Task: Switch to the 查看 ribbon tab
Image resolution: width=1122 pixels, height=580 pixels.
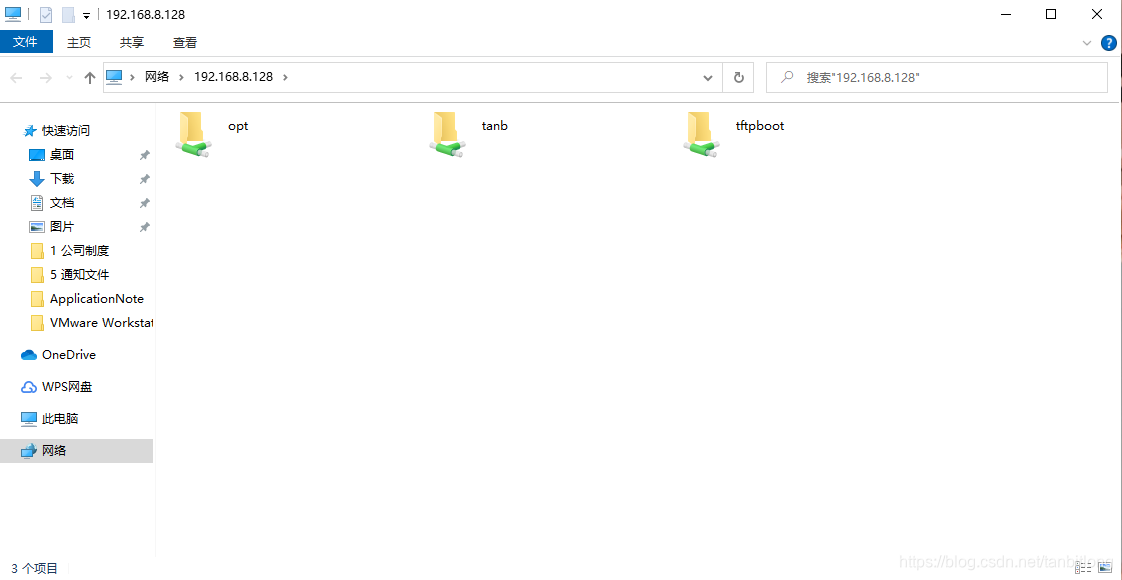Action: pyautogui.click(x=185, y=42)
